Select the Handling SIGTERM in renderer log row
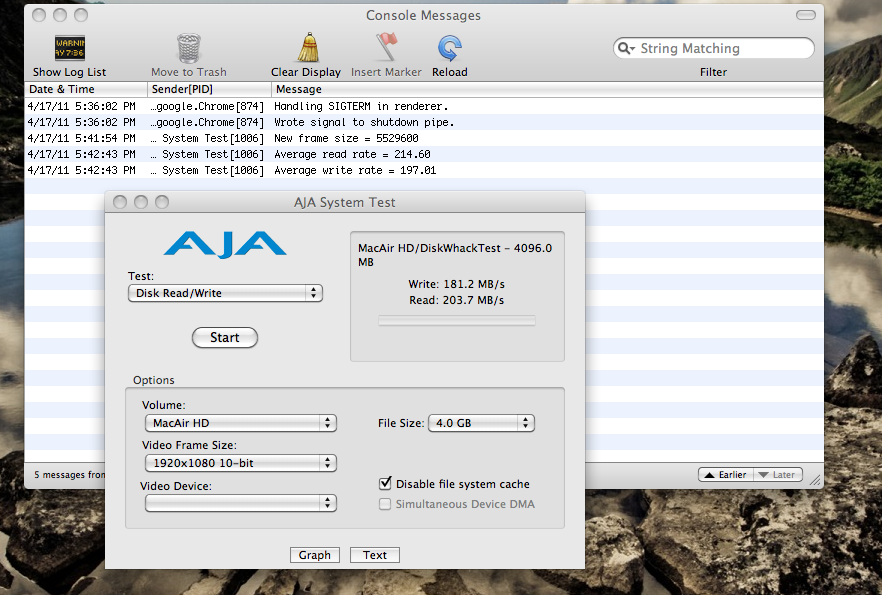This screenshot has height=595, width=882. 424,106
